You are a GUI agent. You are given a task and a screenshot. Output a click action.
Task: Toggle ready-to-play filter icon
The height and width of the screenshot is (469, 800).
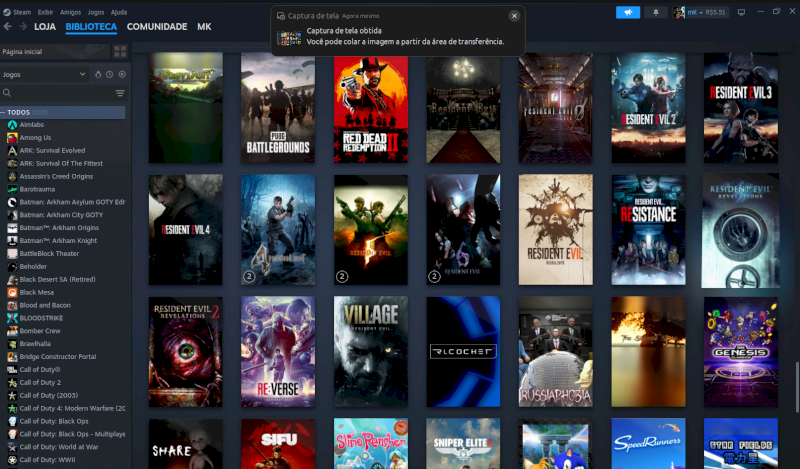122,74
